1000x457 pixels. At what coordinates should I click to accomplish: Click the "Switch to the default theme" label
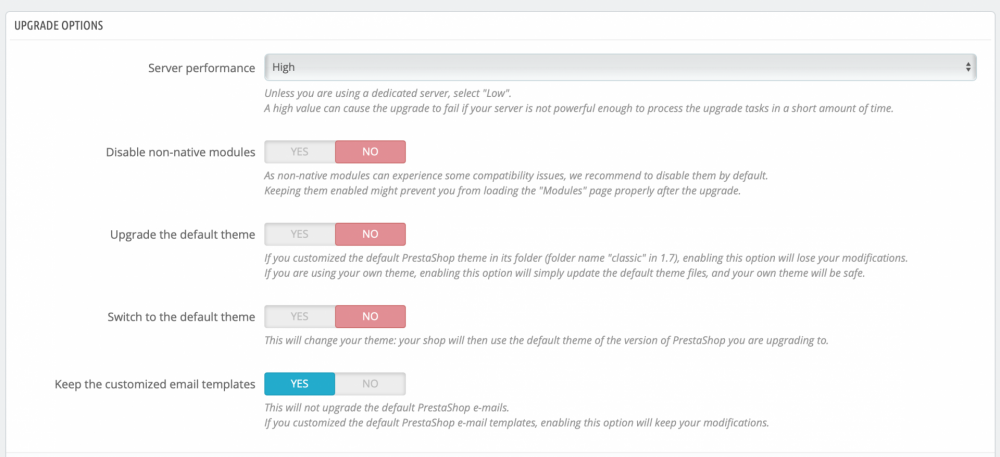181,317
